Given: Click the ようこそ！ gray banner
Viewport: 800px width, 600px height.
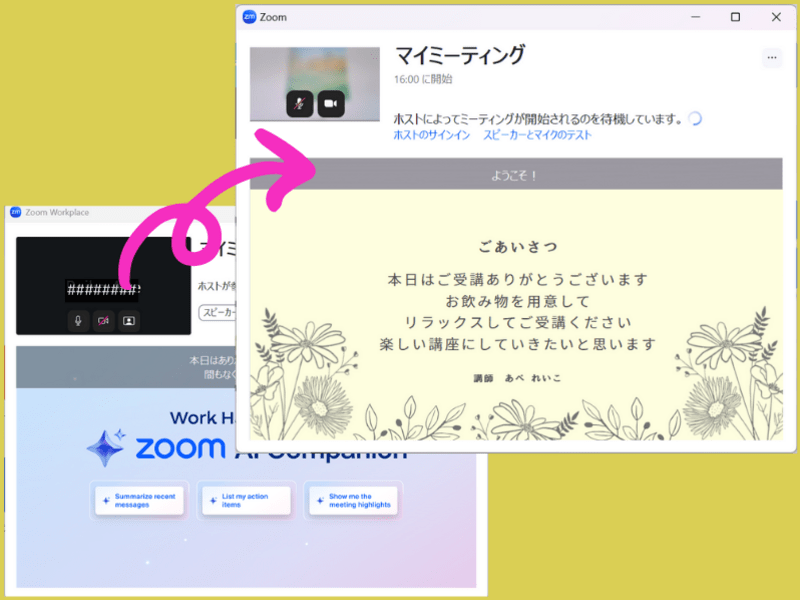Looking at the screenshot, I should click(515, 175).
